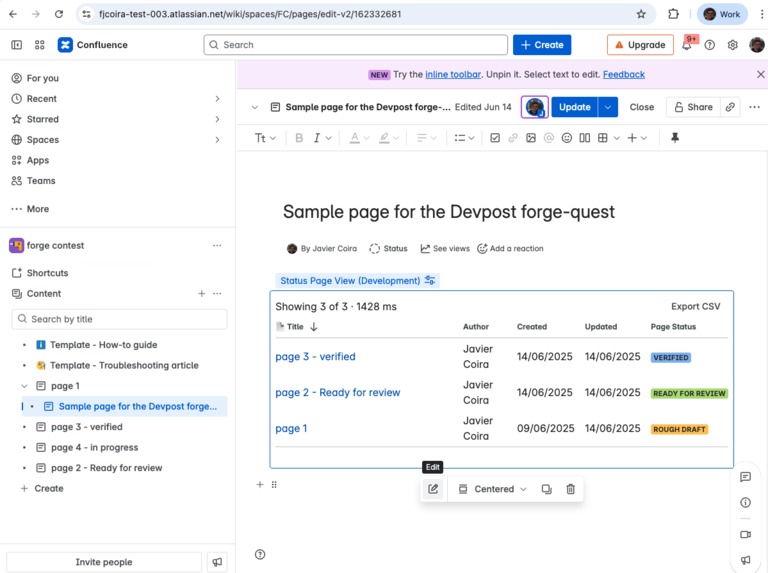Copy the macro block
Viewport: 768px width, 573px height.
547,489
